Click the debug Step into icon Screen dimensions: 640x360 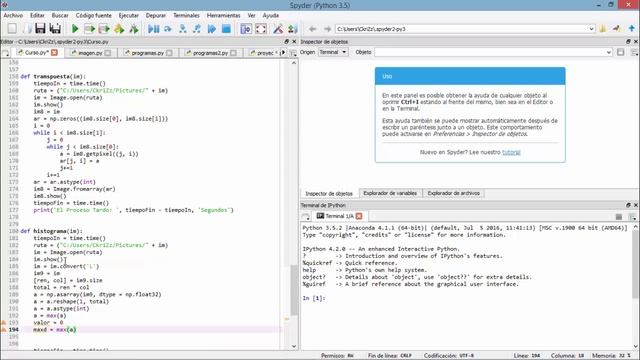point(182,29)
